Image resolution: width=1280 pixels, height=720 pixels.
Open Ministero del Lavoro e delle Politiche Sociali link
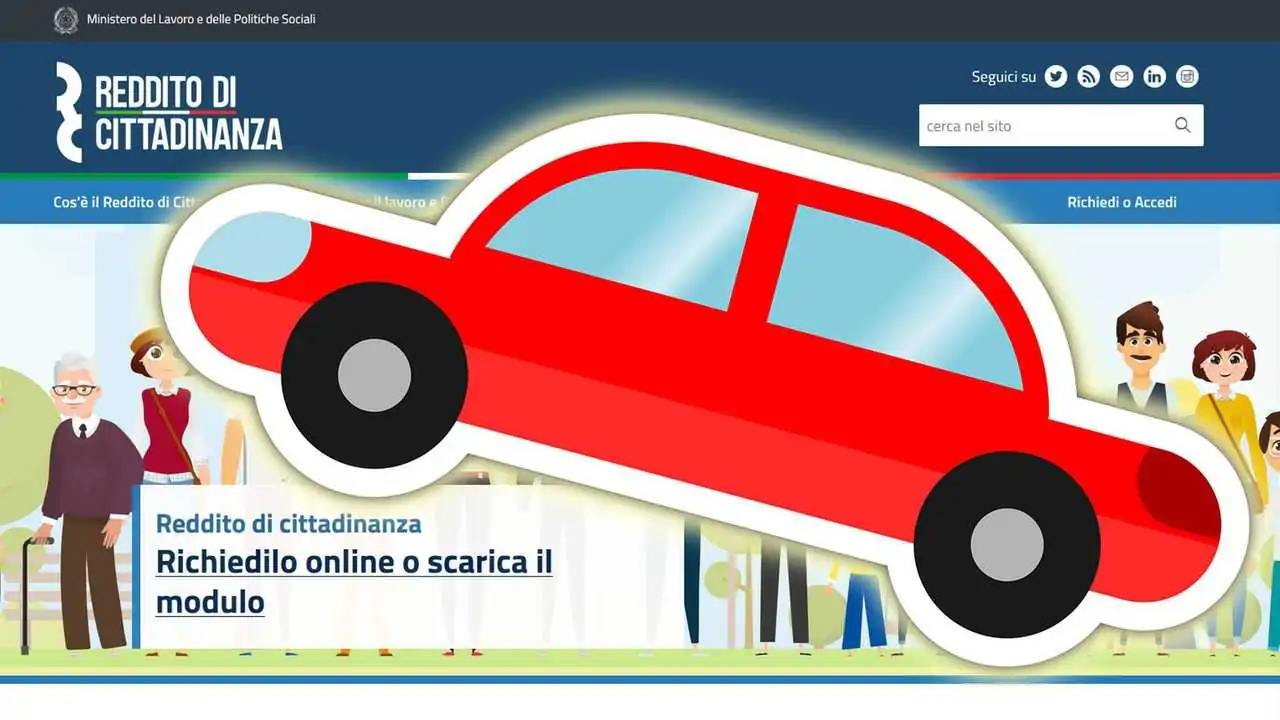(201, 19)
